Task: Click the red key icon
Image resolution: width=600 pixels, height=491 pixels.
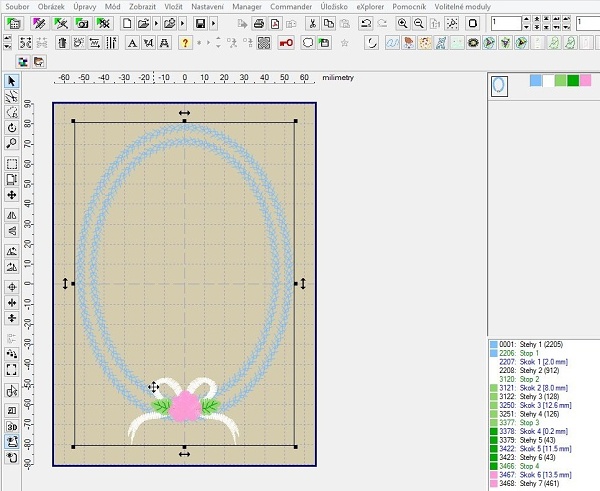Action: 287,42
